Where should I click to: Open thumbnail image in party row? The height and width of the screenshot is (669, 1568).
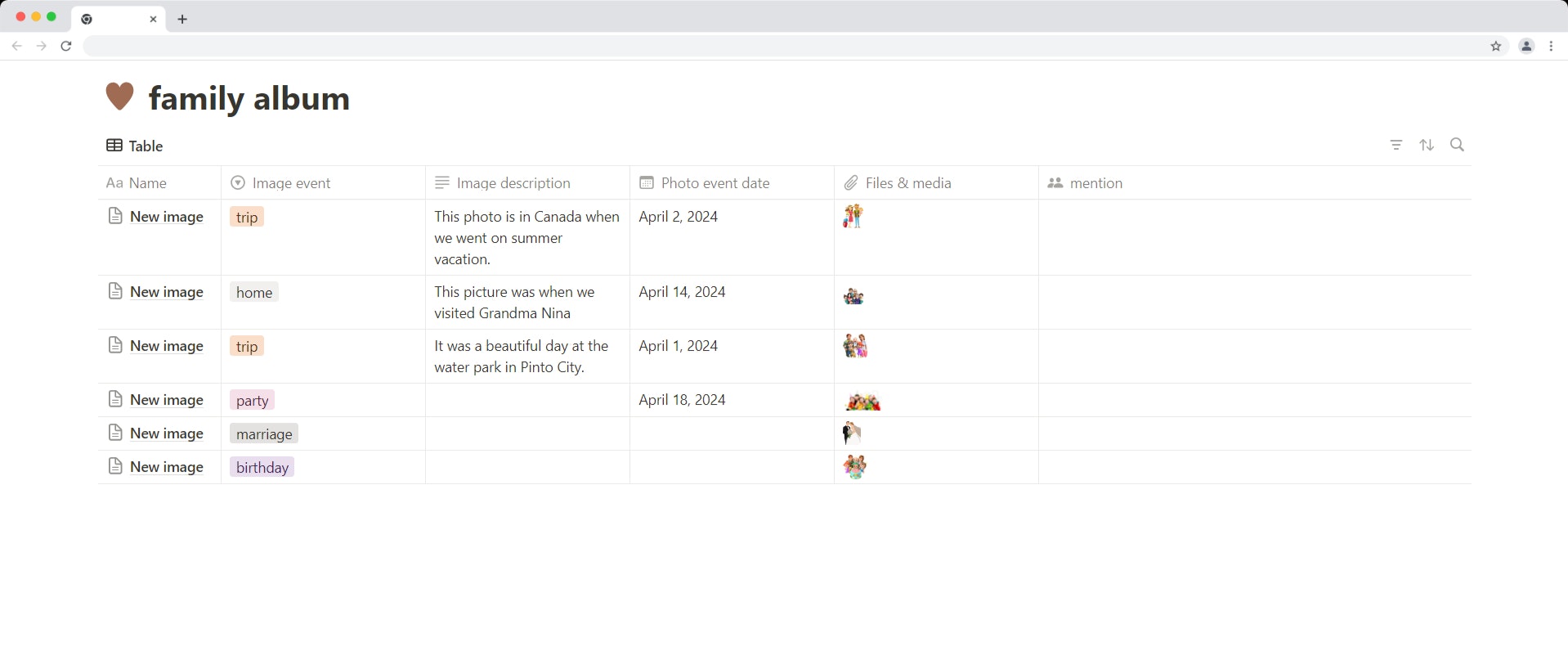(x=862, y=402)
